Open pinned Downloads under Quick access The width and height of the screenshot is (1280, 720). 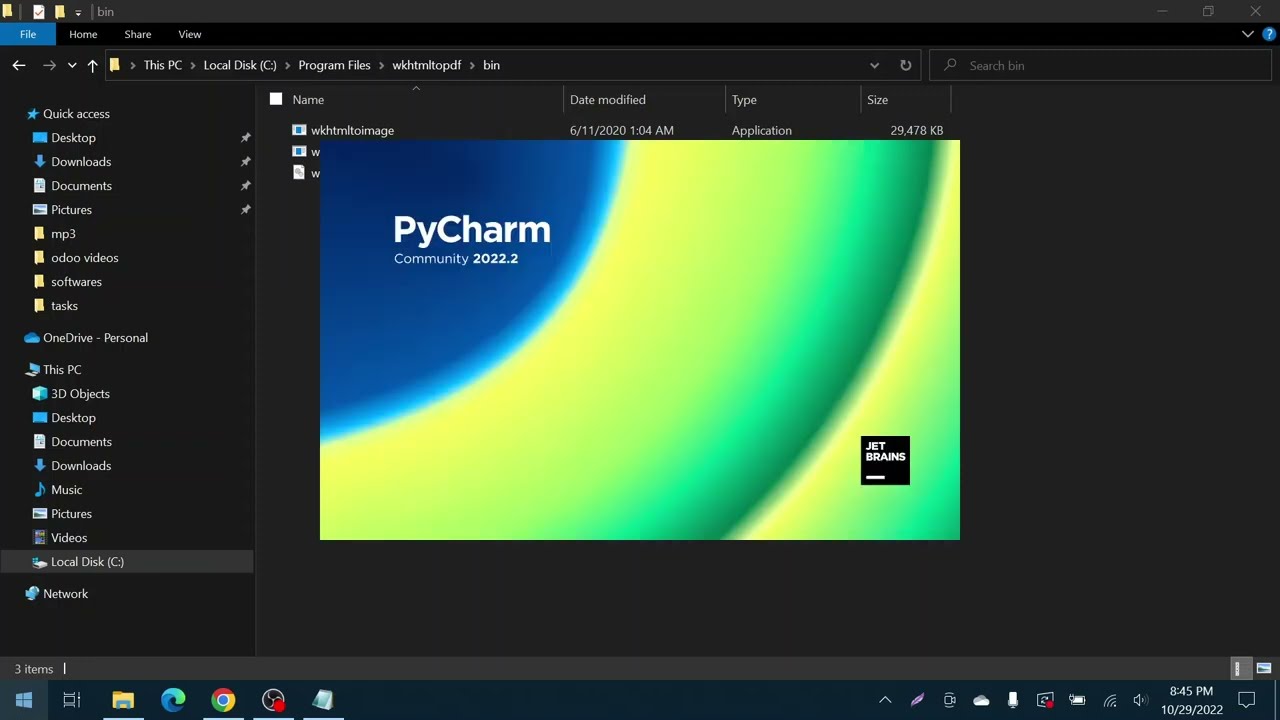[x=81, y=162]
